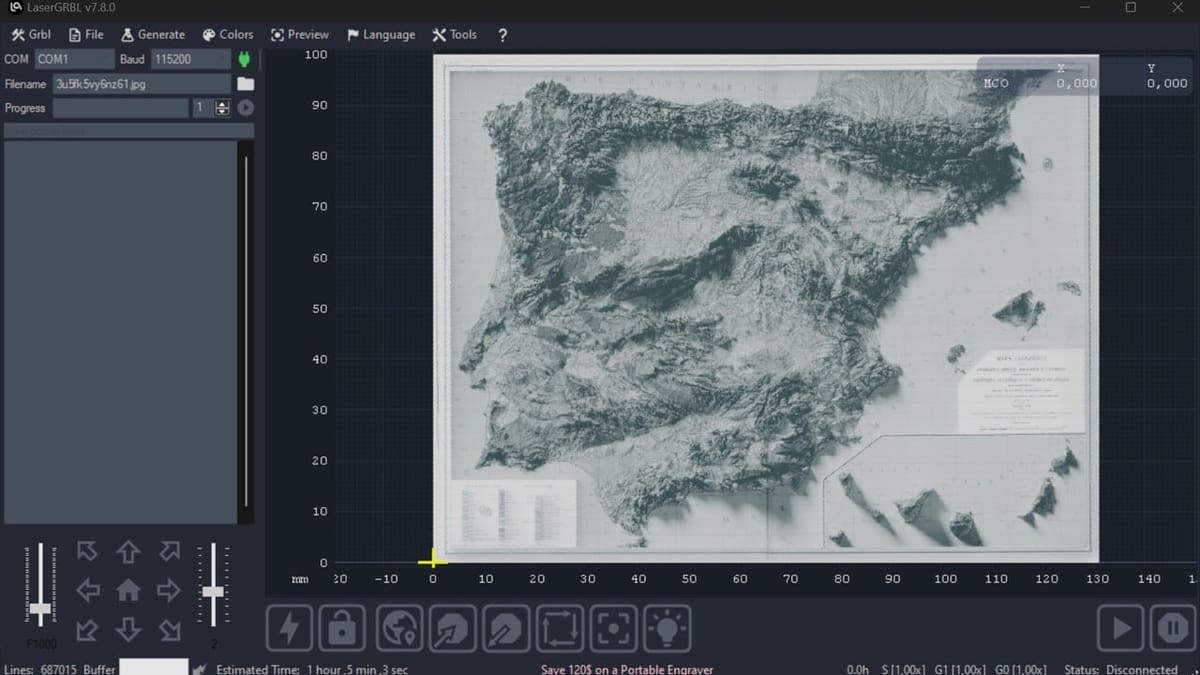Click the Save 120$ Portable Engraver link
This screenshot has width=1200, height=675.
pyautogui.click(x=627, y=669)
